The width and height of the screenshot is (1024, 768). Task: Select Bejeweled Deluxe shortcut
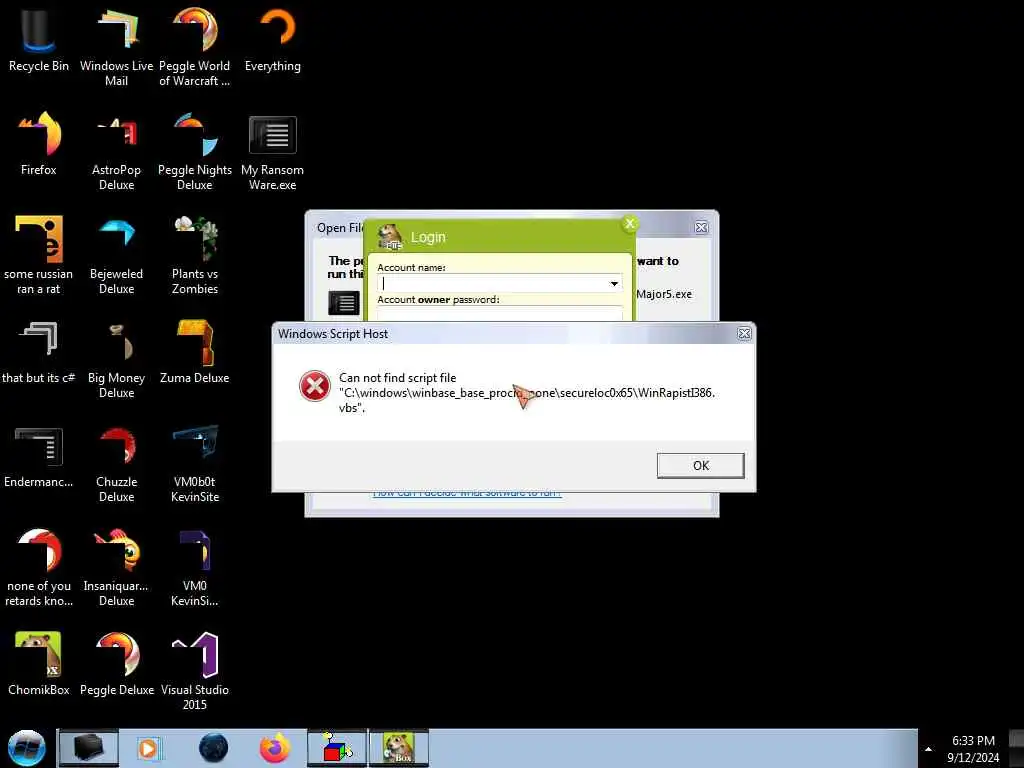(x=116, y=255)
